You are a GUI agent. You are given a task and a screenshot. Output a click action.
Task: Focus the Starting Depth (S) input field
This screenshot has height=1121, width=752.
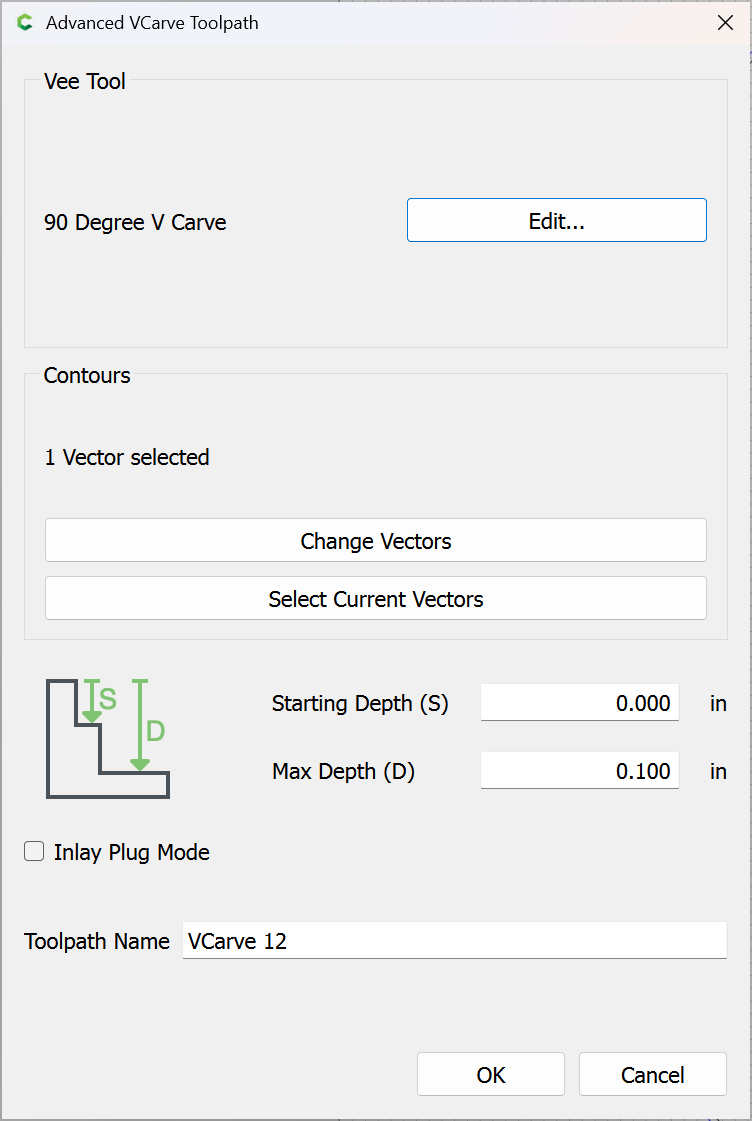(x=579, y=704)
